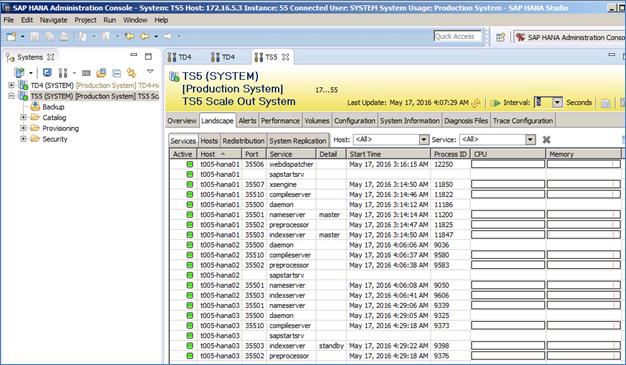Click the copy icon right of Seconds
Image resolution: width=626 pixels, height=365 pixels.
tap(606, 103)
